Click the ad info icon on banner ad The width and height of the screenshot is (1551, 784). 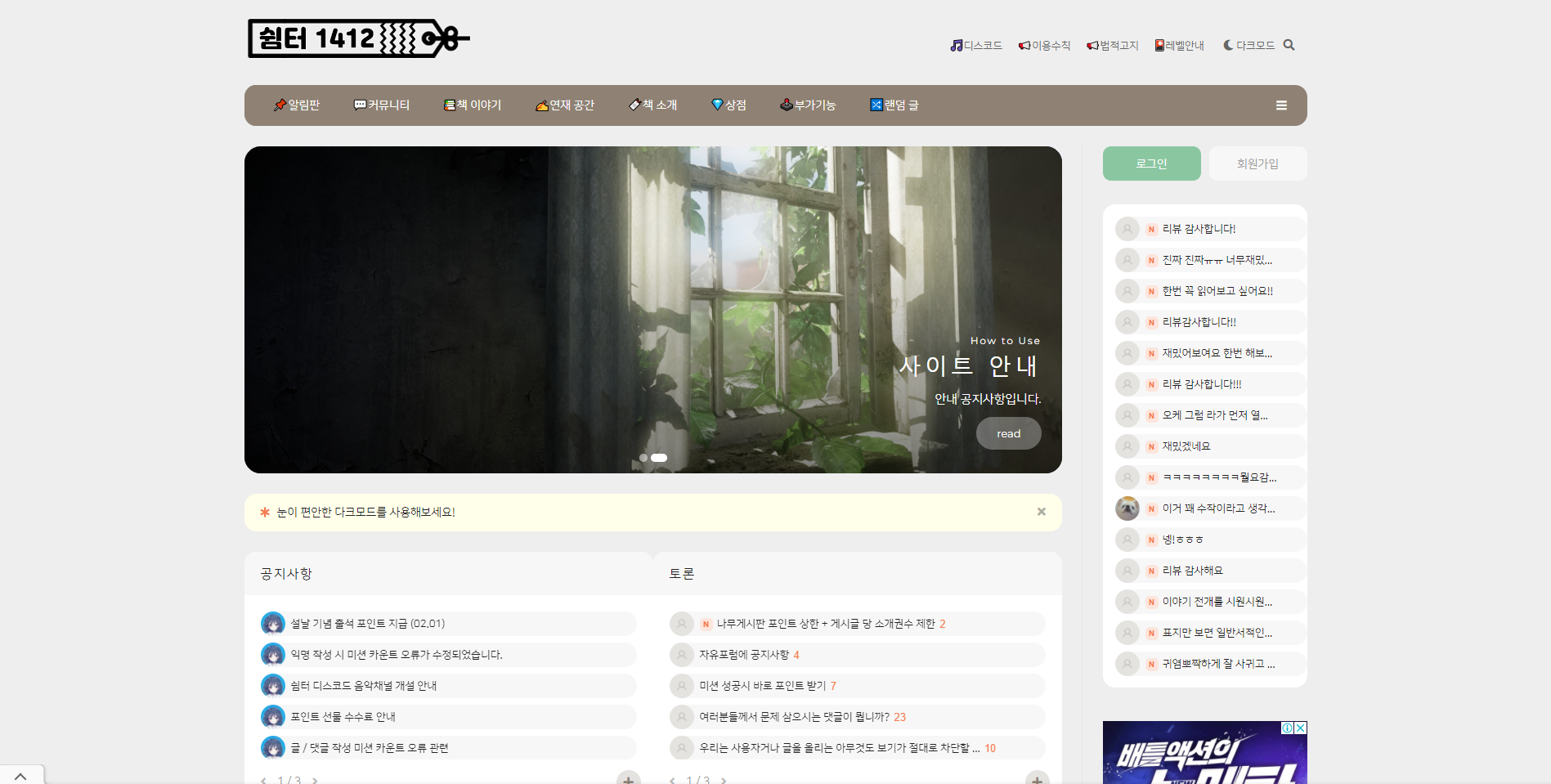pyautogui.click(x=1288, y=728)
